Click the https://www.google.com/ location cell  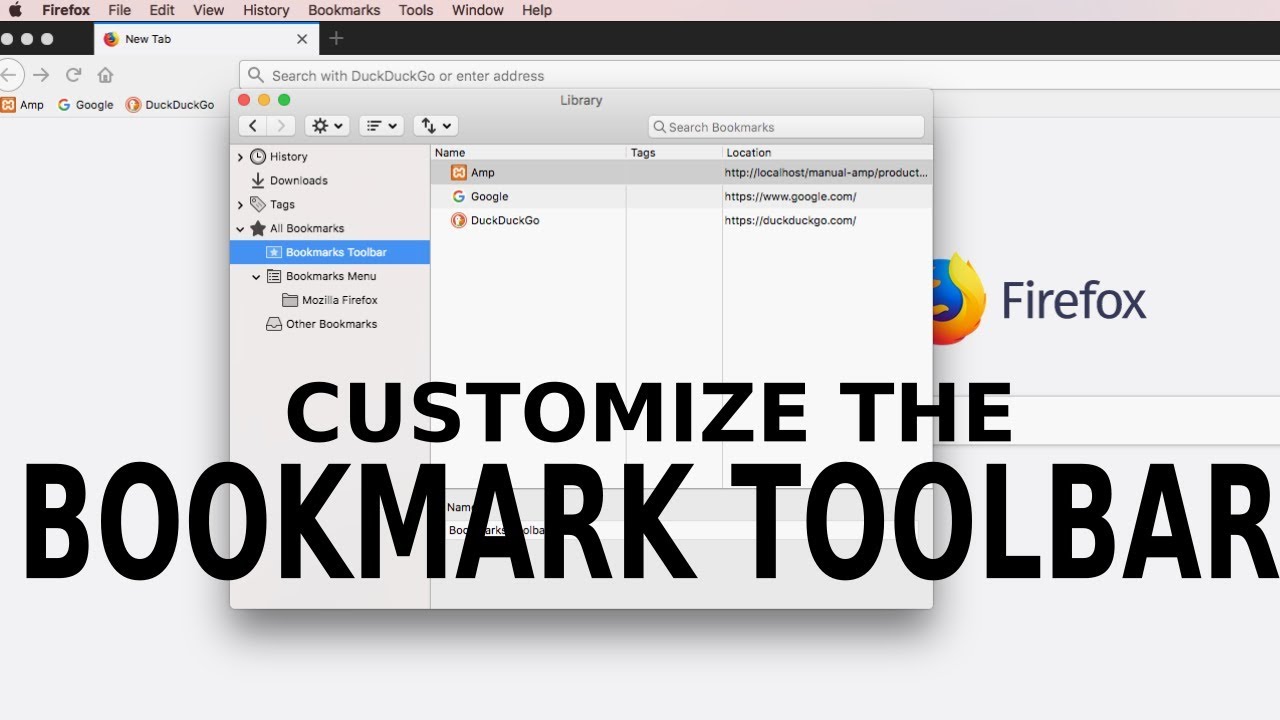click(x=790, y=197)
